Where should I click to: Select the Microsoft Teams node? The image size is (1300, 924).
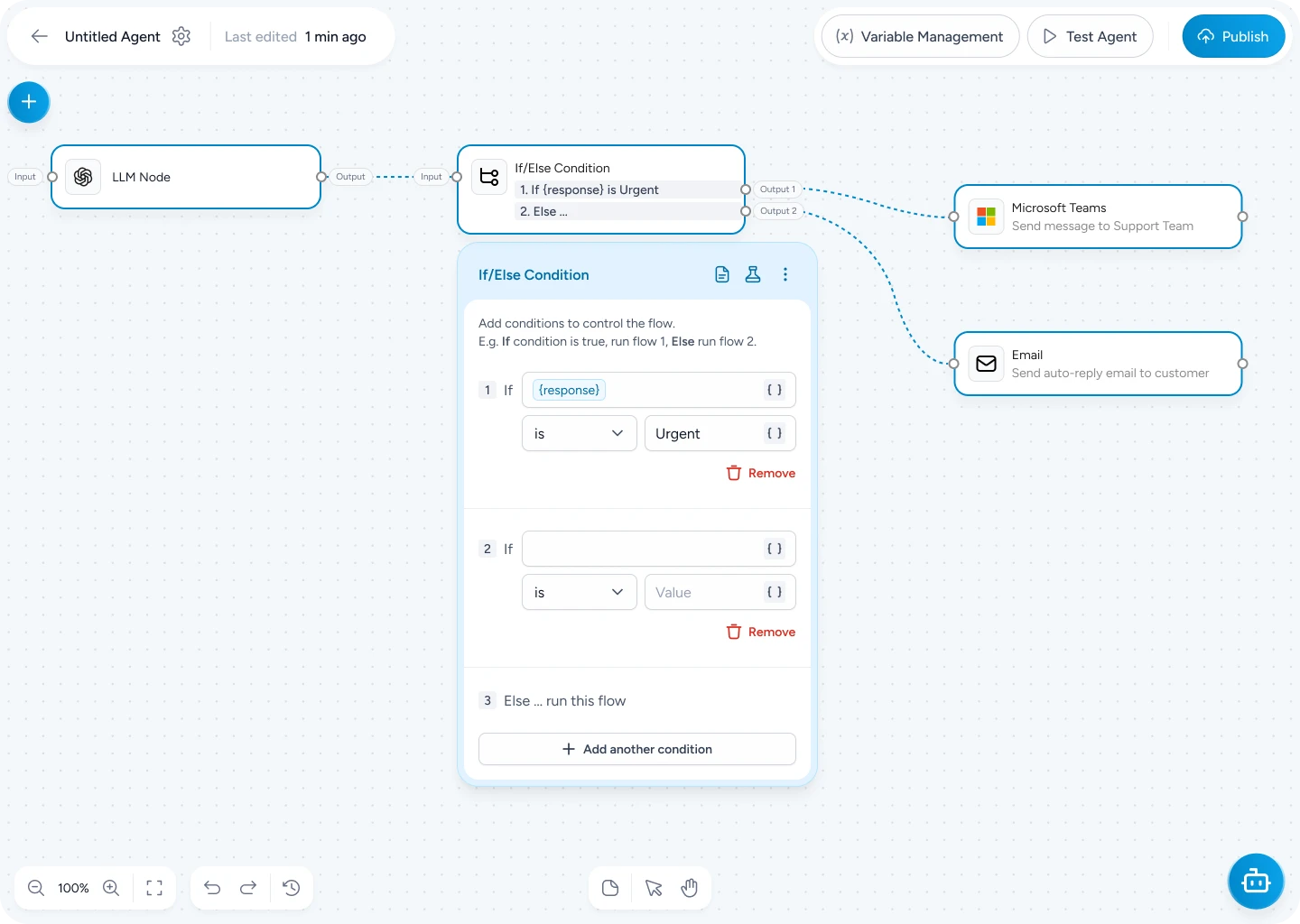coord(1098,217)
